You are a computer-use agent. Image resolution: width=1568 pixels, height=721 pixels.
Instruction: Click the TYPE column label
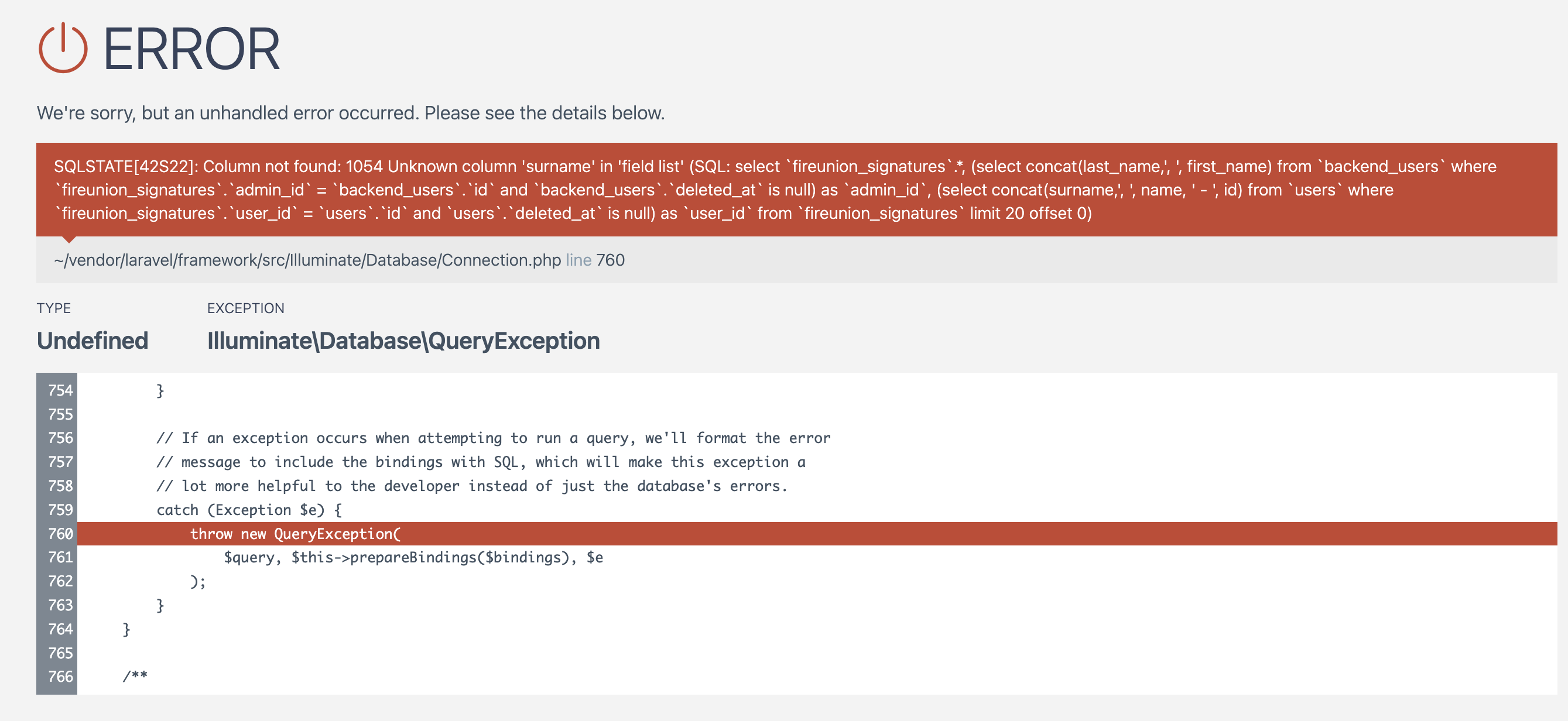click(x=53, y=308)
